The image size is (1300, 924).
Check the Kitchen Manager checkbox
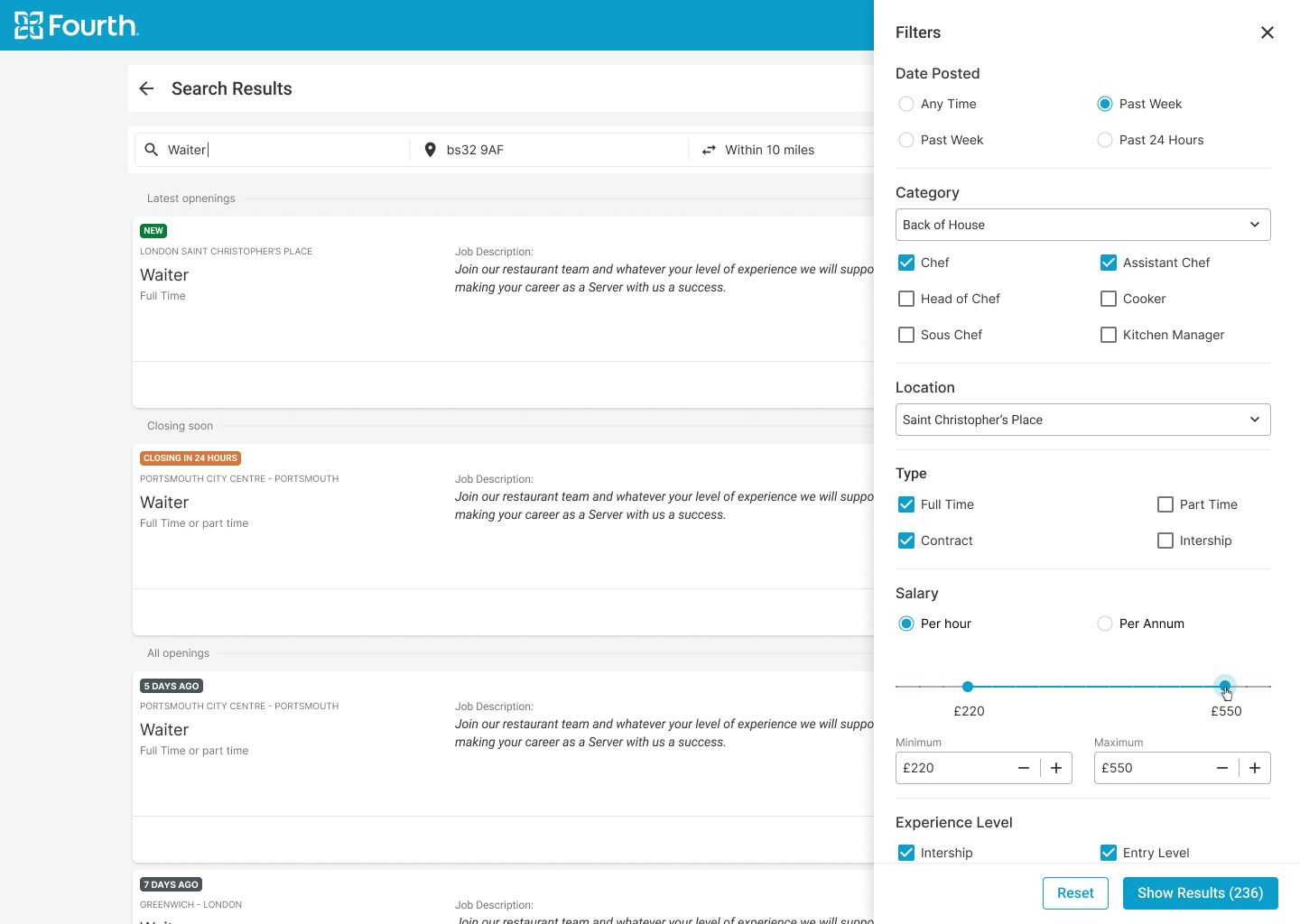click(1109, 335)
